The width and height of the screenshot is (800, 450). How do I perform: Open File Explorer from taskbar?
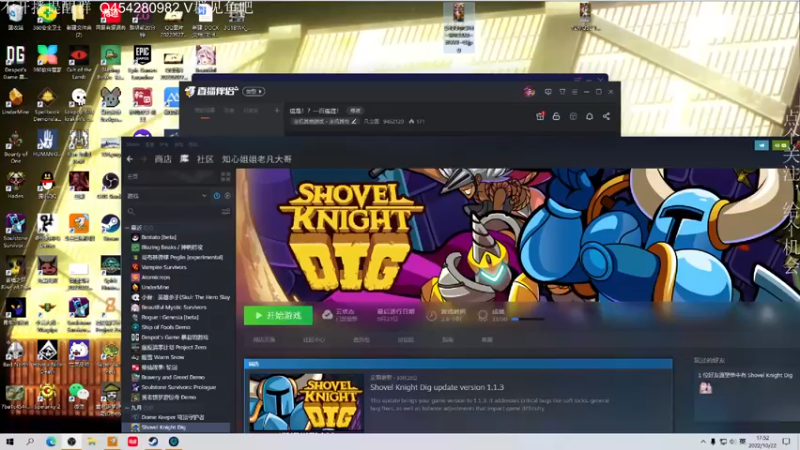pos(92,441)
